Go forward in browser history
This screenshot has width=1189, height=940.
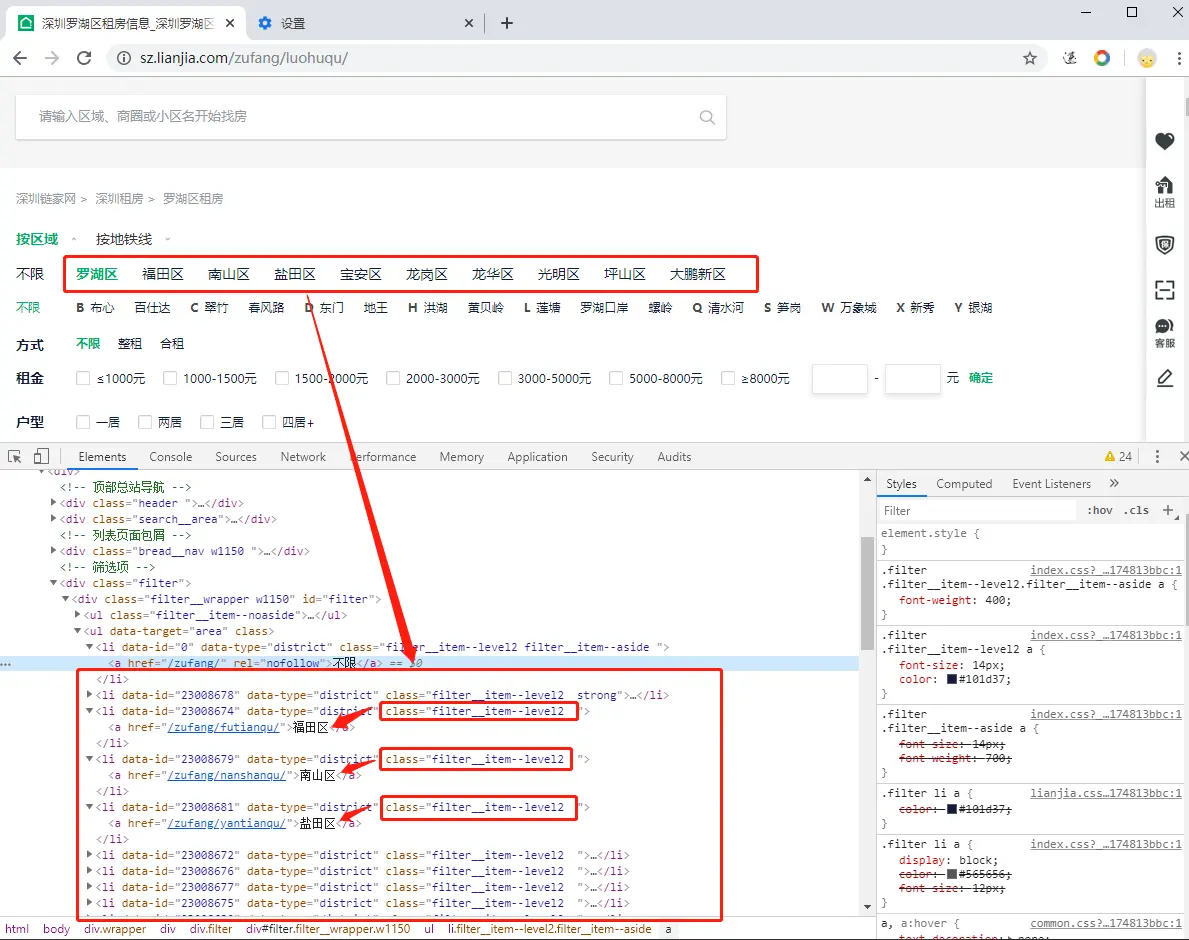[x=52, y=58]
